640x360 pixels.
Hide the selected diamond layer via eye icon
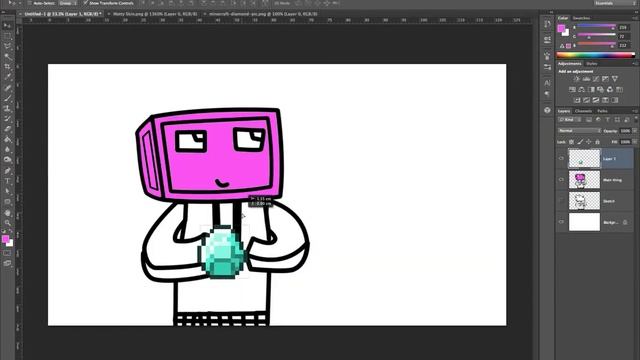pos(562,158)
